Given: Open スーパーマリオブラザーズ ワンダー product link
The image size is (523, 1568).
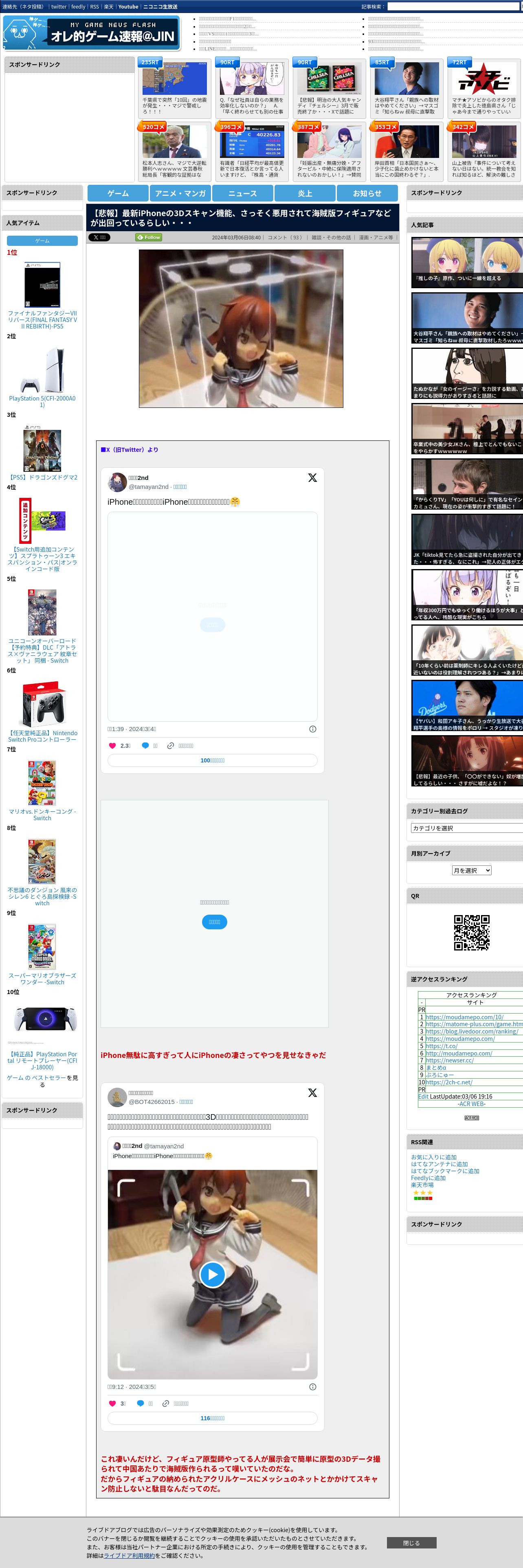Looking at the screenshot, I should [x=42, y=979].
